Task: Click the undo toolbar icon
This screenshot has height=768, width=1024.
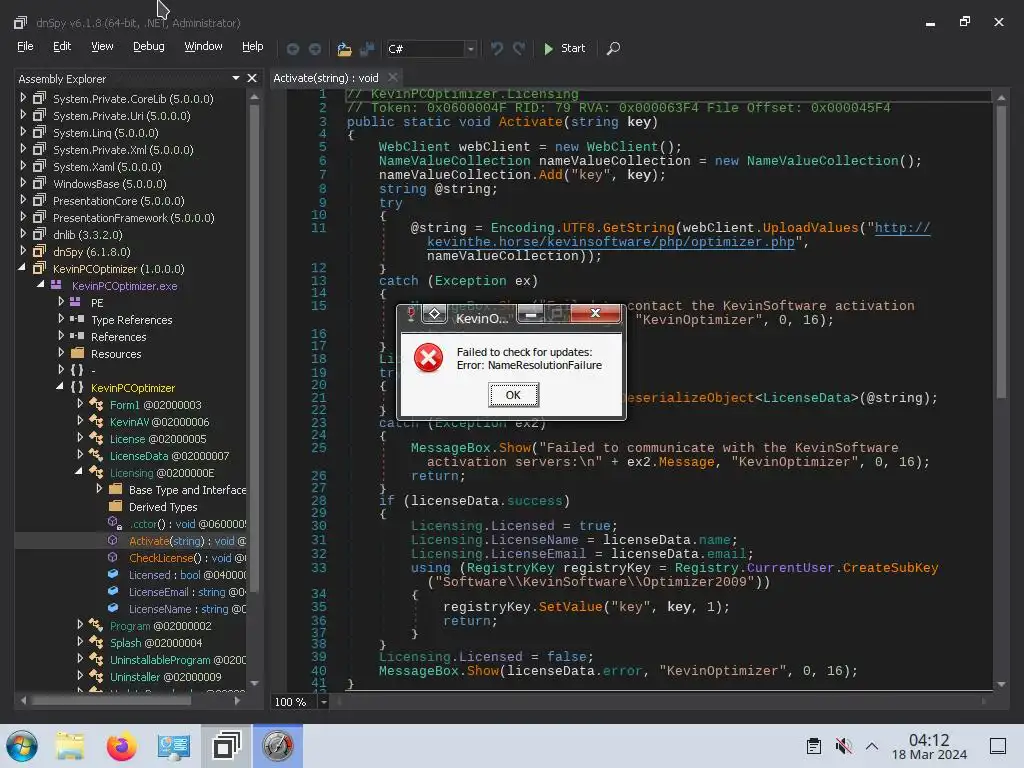Action: [496, 49]
